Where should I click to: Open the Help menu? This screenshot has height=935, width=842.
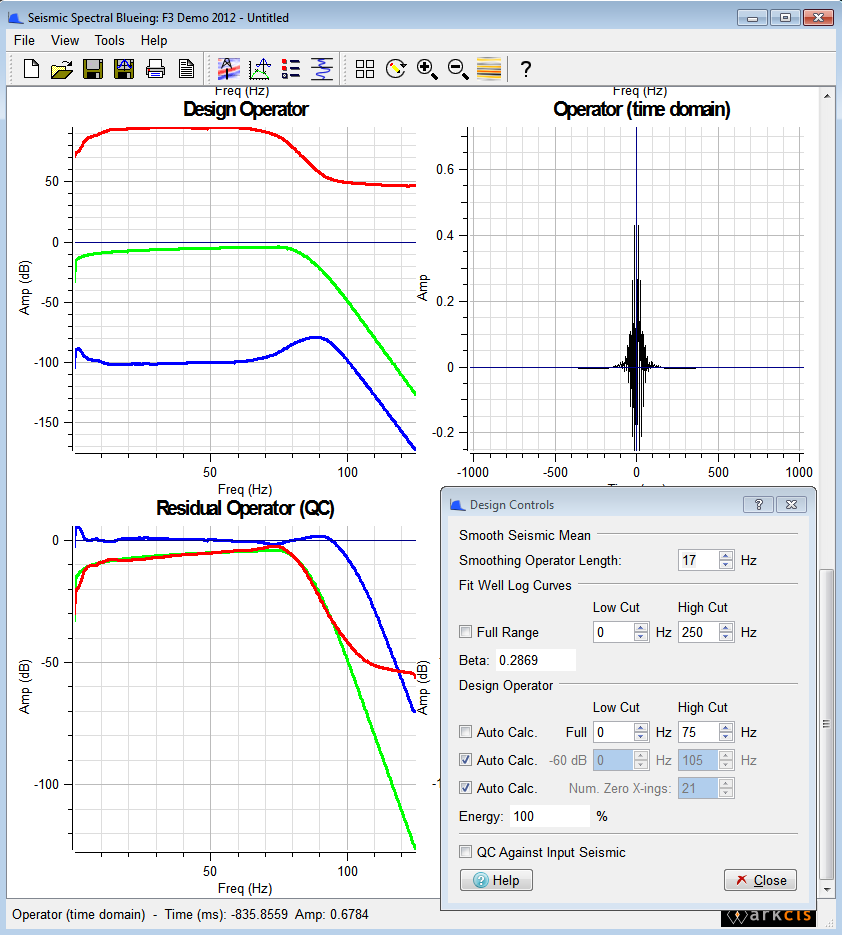[x=154, y=41]
